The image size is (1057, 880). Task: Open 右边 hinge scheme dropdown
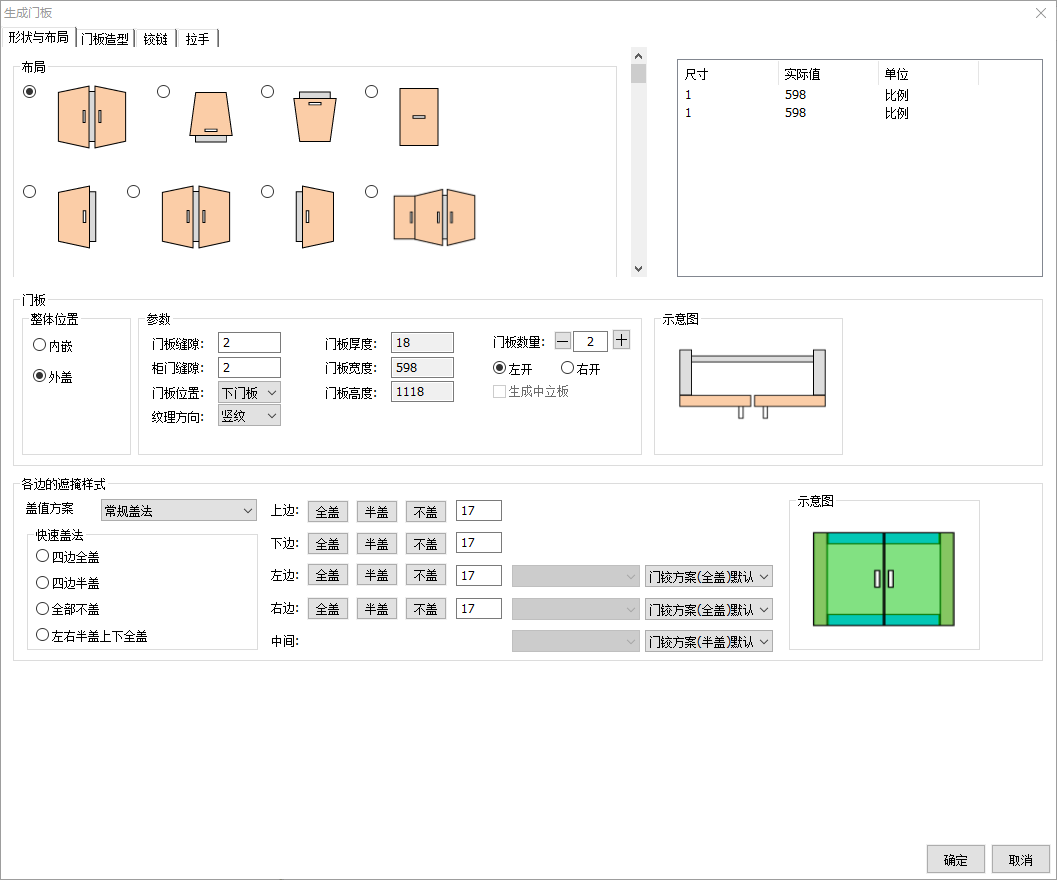708,610
